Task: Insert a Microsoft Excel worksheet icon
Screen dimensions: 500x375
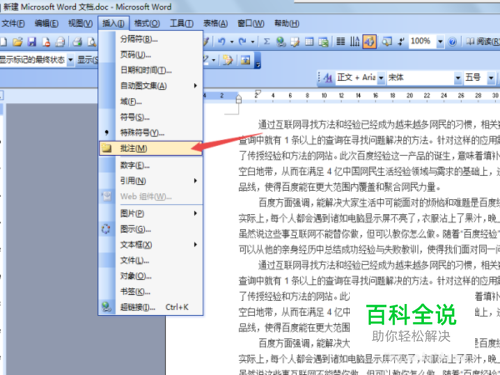Action: (x=323, y=42)
